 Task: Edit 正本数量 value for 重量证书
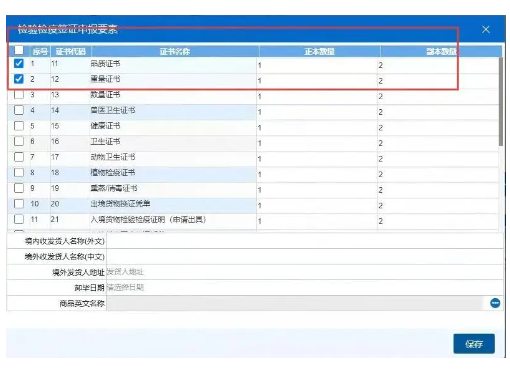click(x=317, y=81)
